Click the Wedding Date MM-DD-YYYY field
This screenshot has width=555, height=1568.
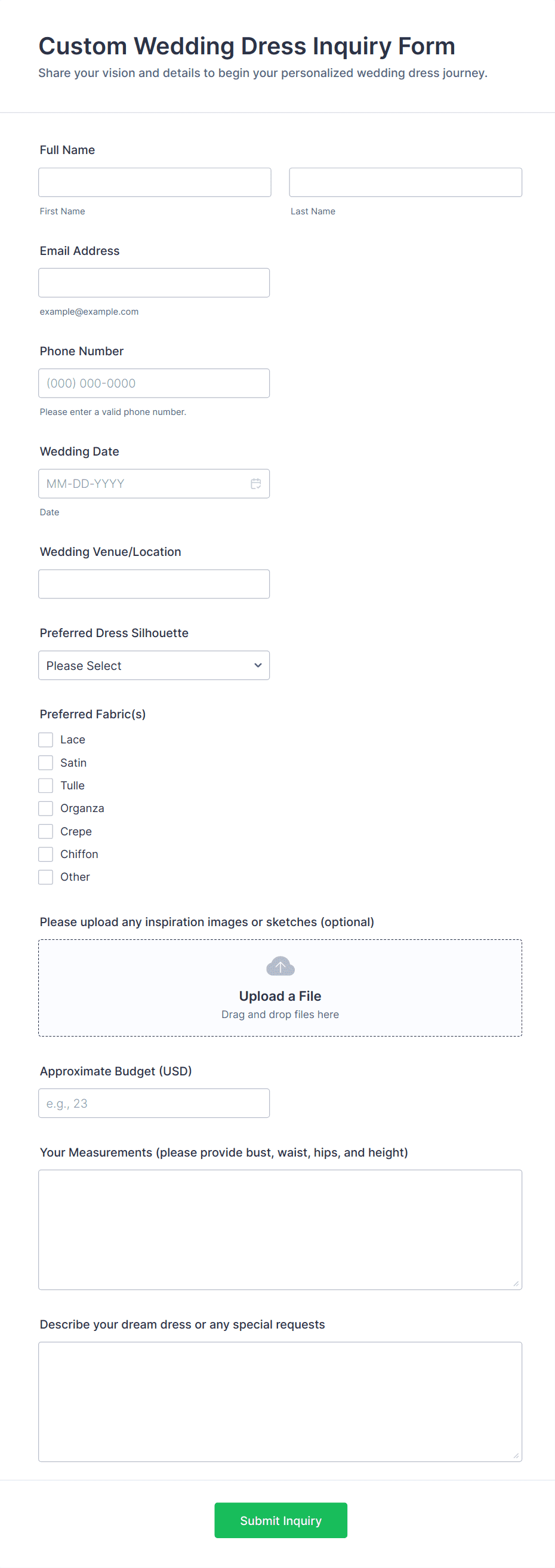143,484
